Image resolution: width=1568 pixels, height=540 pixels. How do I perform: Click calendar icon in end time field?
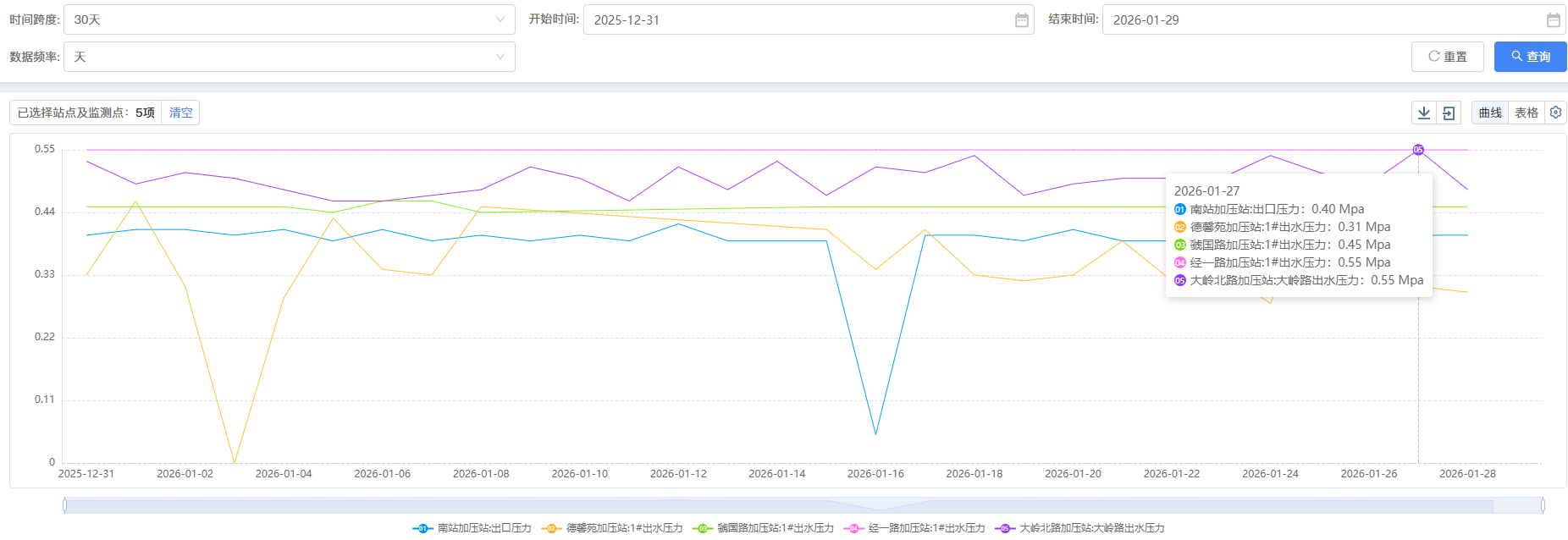tap(1553, 20)
